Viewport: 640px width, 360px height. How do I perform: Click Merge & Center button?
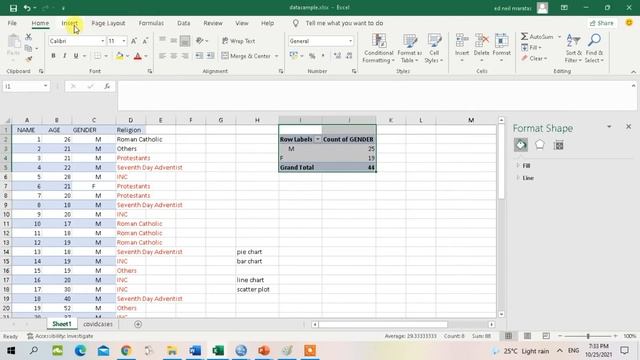coord(246,56)
